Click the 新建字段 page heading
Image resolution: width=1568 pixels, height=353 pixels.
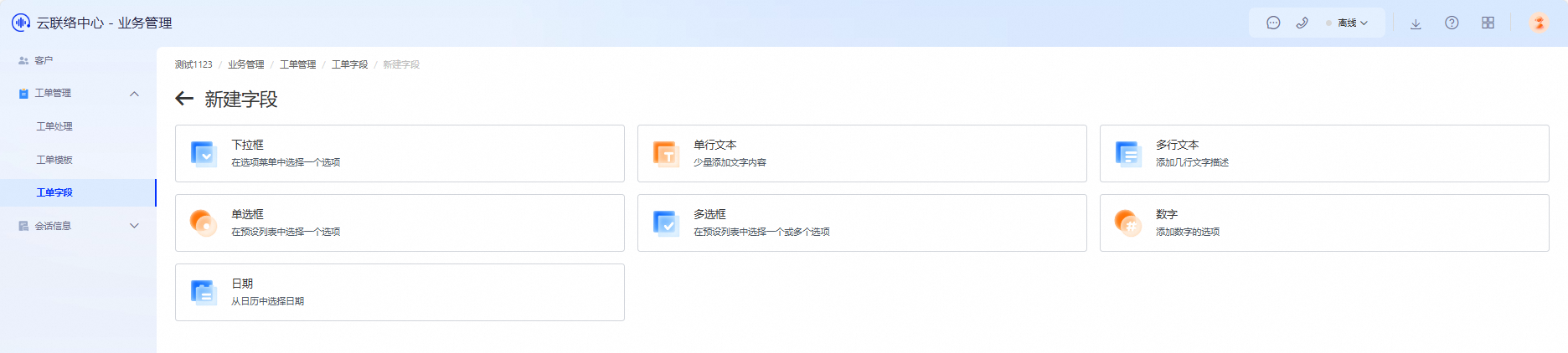click(x=241, y=100)
